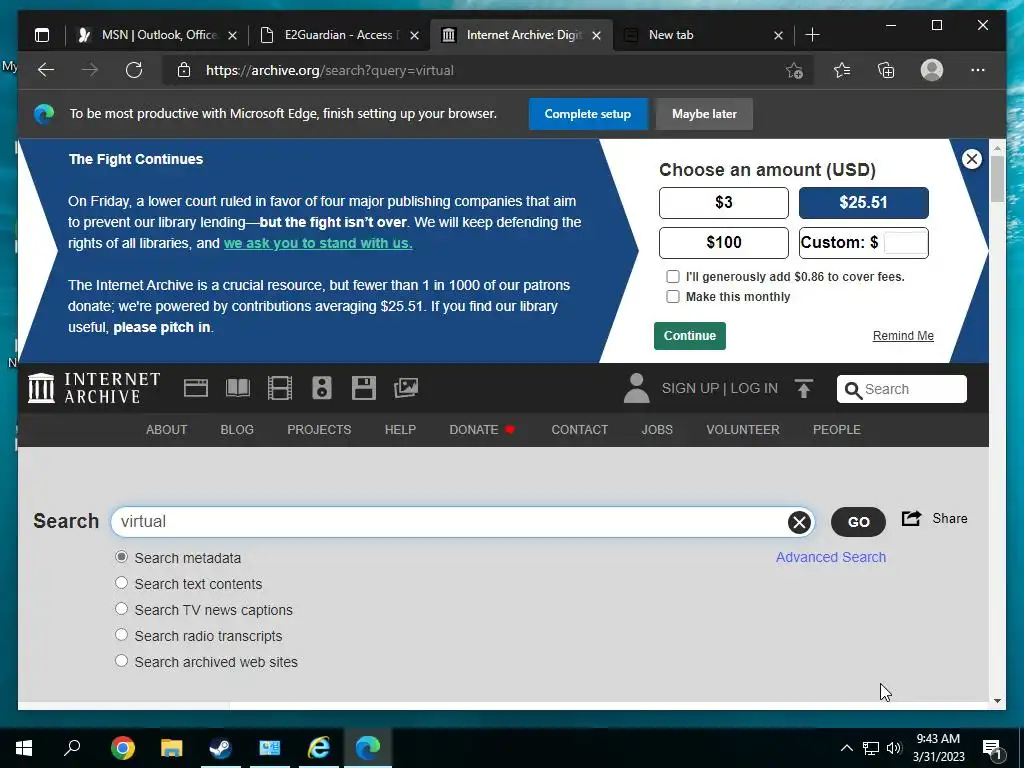Open the Internet Archive texts book icon
This screenshot has height=768, width=1024.
pos(238,388)
